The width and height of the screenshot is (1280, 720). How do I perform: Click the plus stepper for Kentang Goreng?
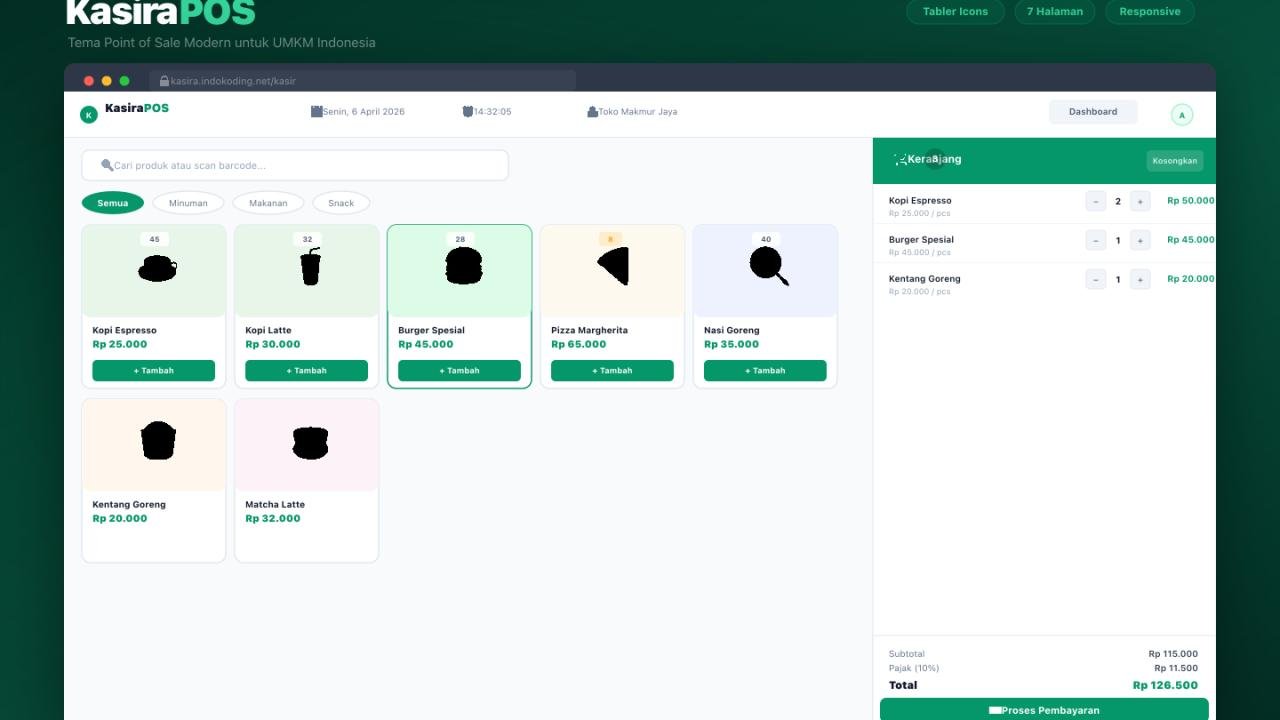coord(1140,279)
